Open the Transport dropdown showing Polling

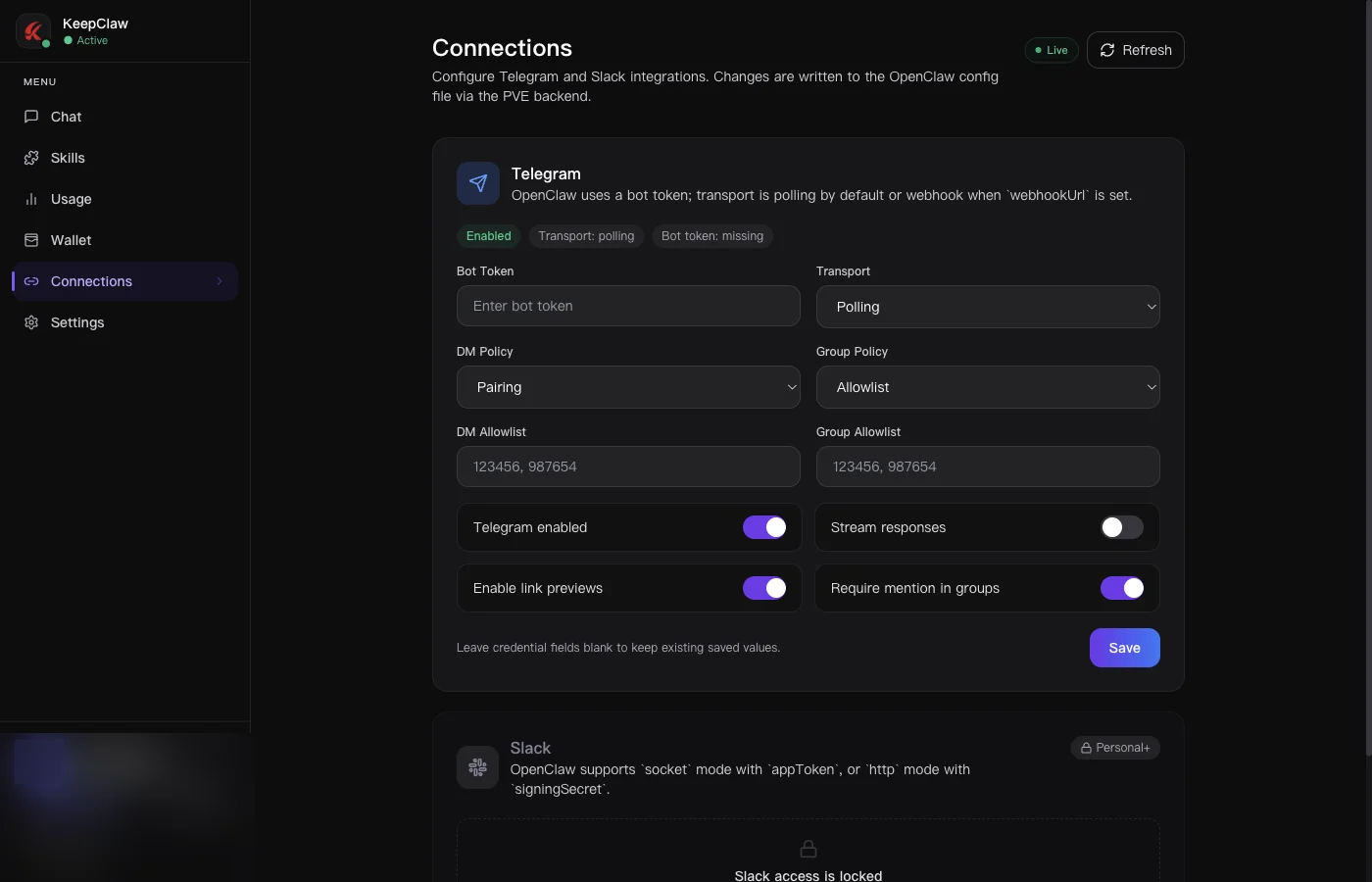[x=988, y=307]
